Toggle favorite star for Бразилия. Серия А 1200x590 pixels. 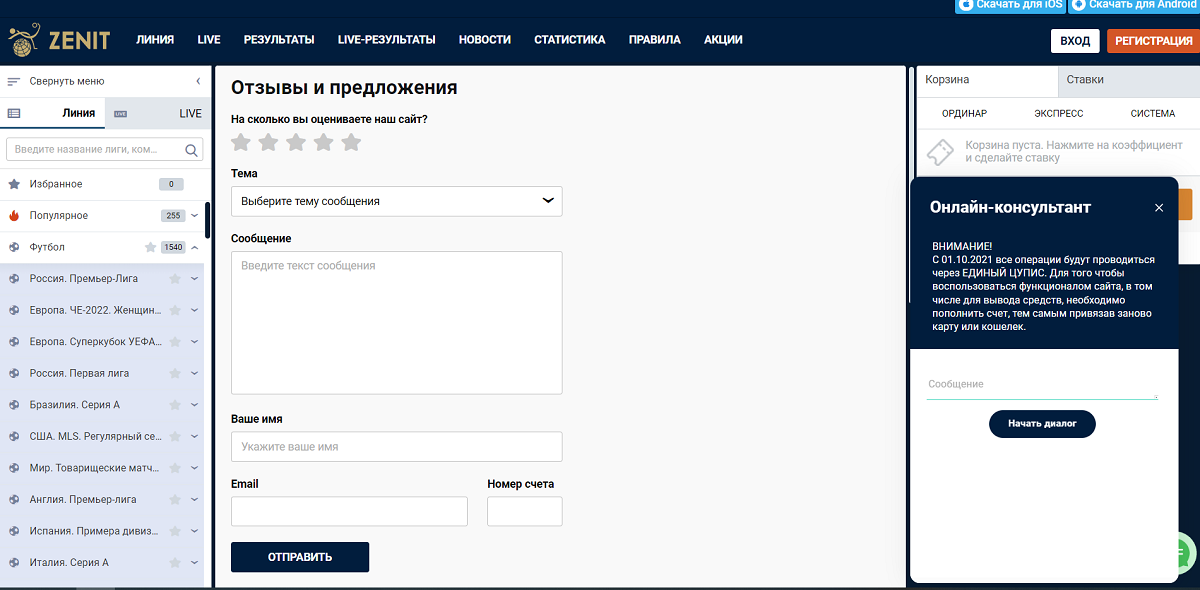click(x=175, y=405)
